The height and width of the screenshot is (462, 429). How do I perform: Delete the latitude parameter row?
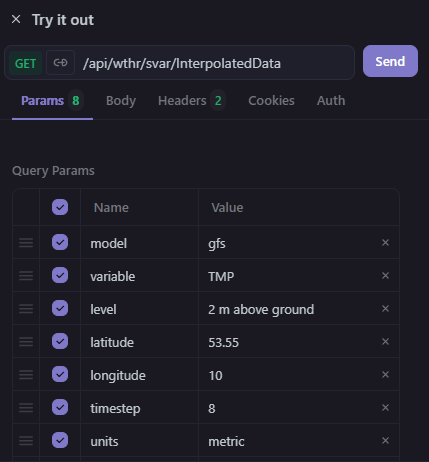(x=385, y=342)
